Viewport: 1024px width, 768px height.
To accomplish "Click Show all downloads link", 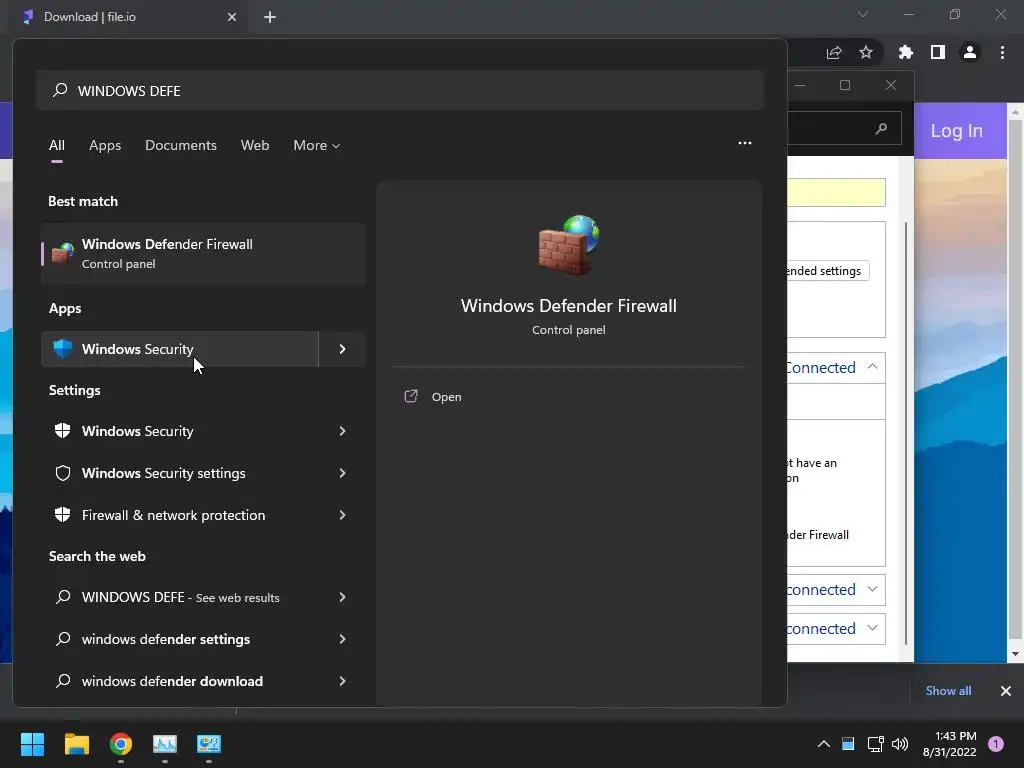I will click(948, 690).
